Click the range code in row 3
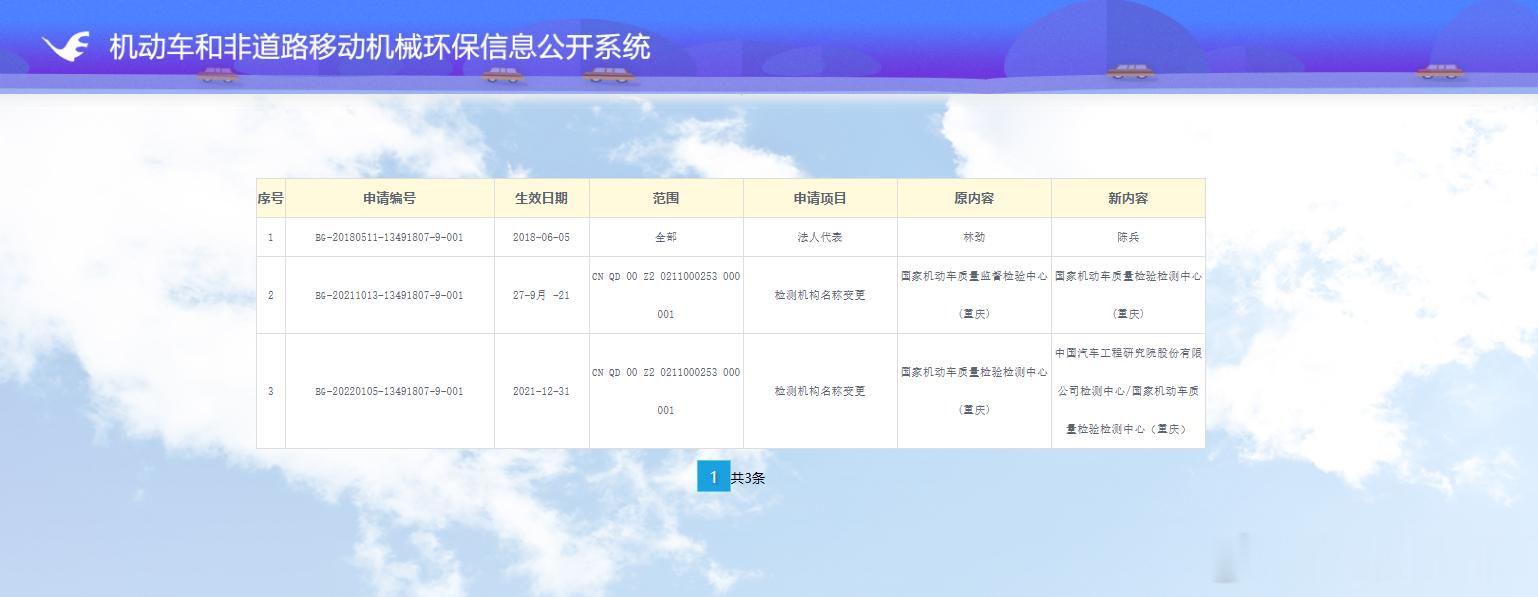Image resolution: width=1538 pixels, height=597 pixels. pos(666,391)
